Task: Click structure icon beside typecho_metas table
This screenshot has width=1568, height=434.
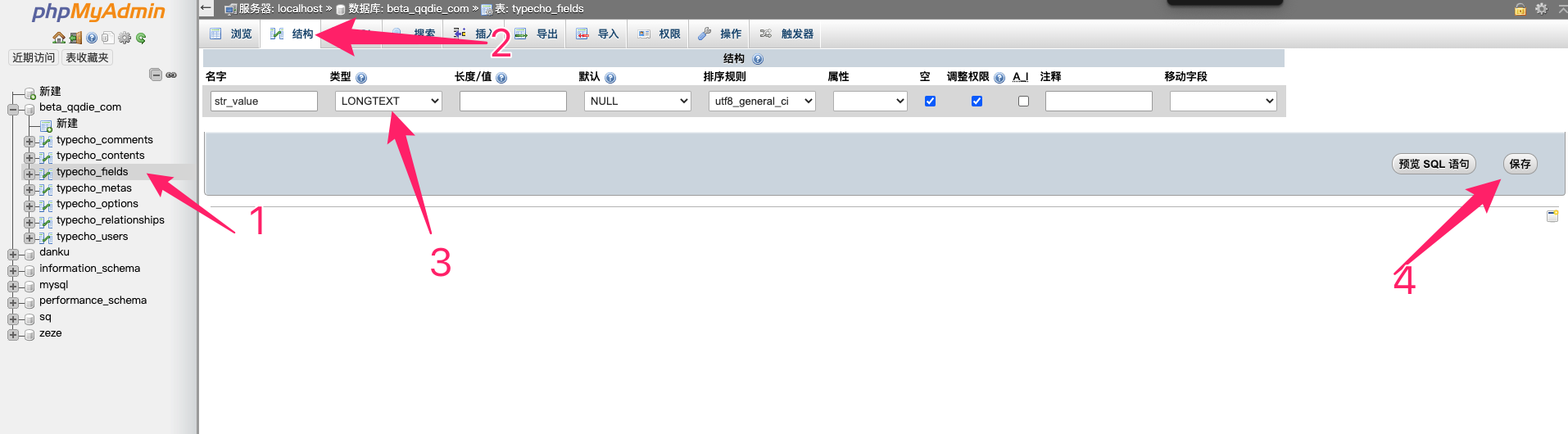Action: 45,189
